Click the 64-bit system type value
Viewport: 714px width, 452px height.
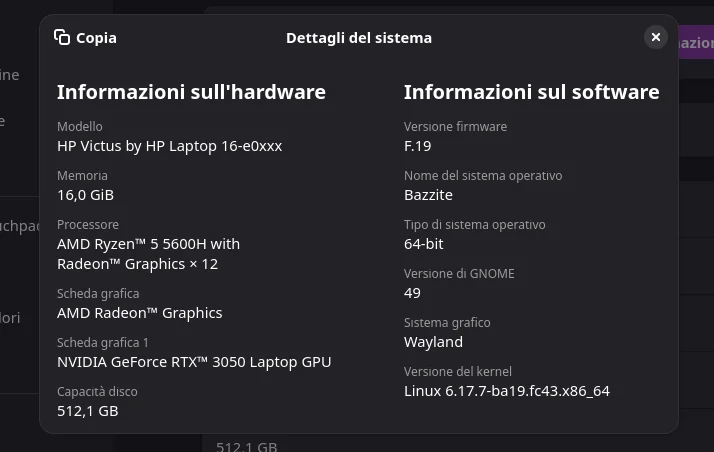click(x=423, y=244)
